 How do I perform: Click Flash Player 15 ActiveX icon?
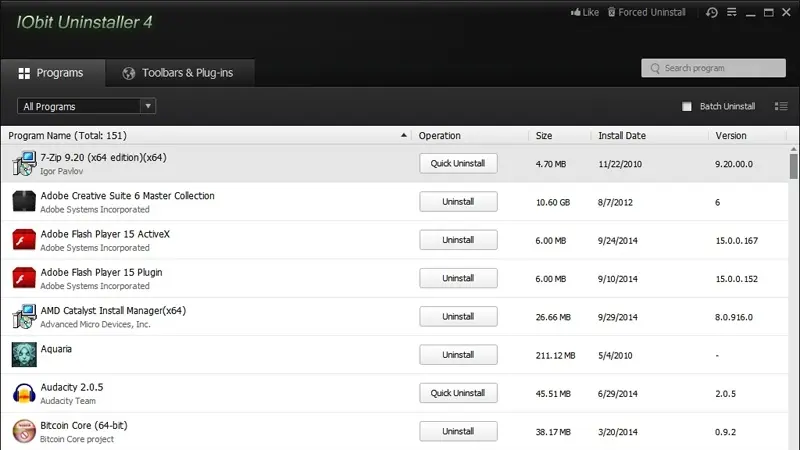[x=24, y=240]
